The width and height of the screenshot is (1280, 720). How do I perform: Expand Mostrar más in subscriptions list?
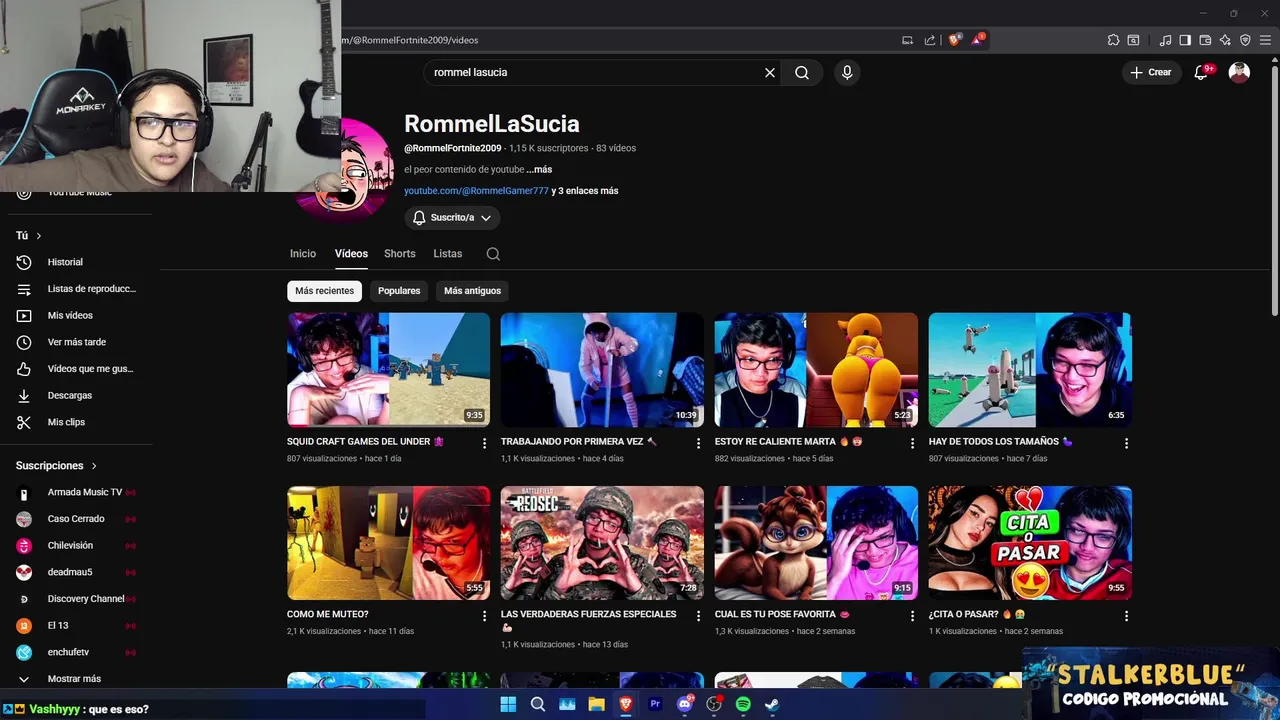point(75,679)
